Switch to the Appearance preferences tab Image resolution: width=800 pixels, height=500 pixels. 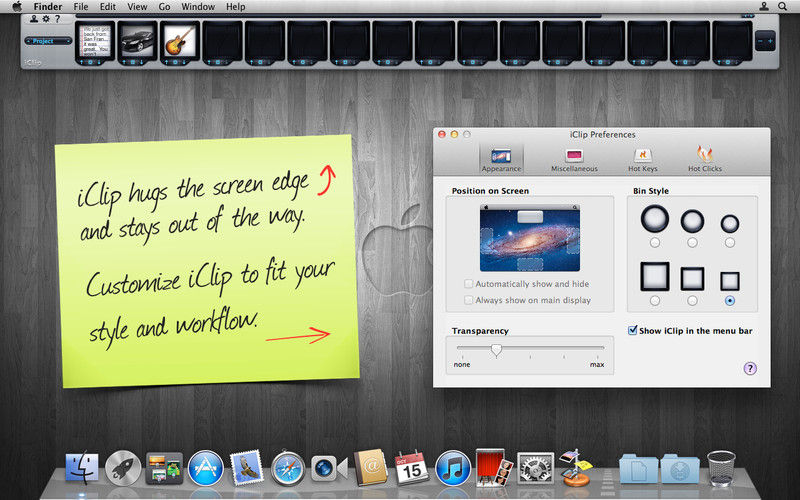tap(501, 159)
